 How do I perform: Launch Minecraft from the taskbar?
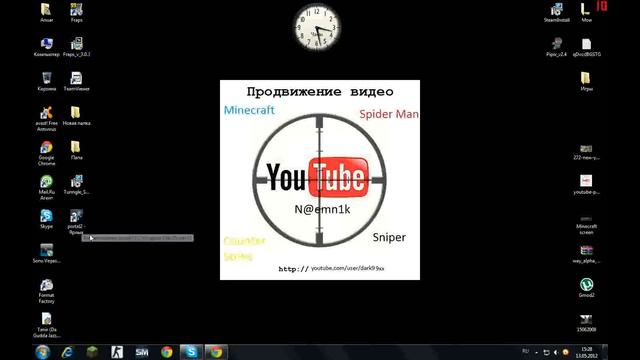pyautogui.click(x=92, y=352)
